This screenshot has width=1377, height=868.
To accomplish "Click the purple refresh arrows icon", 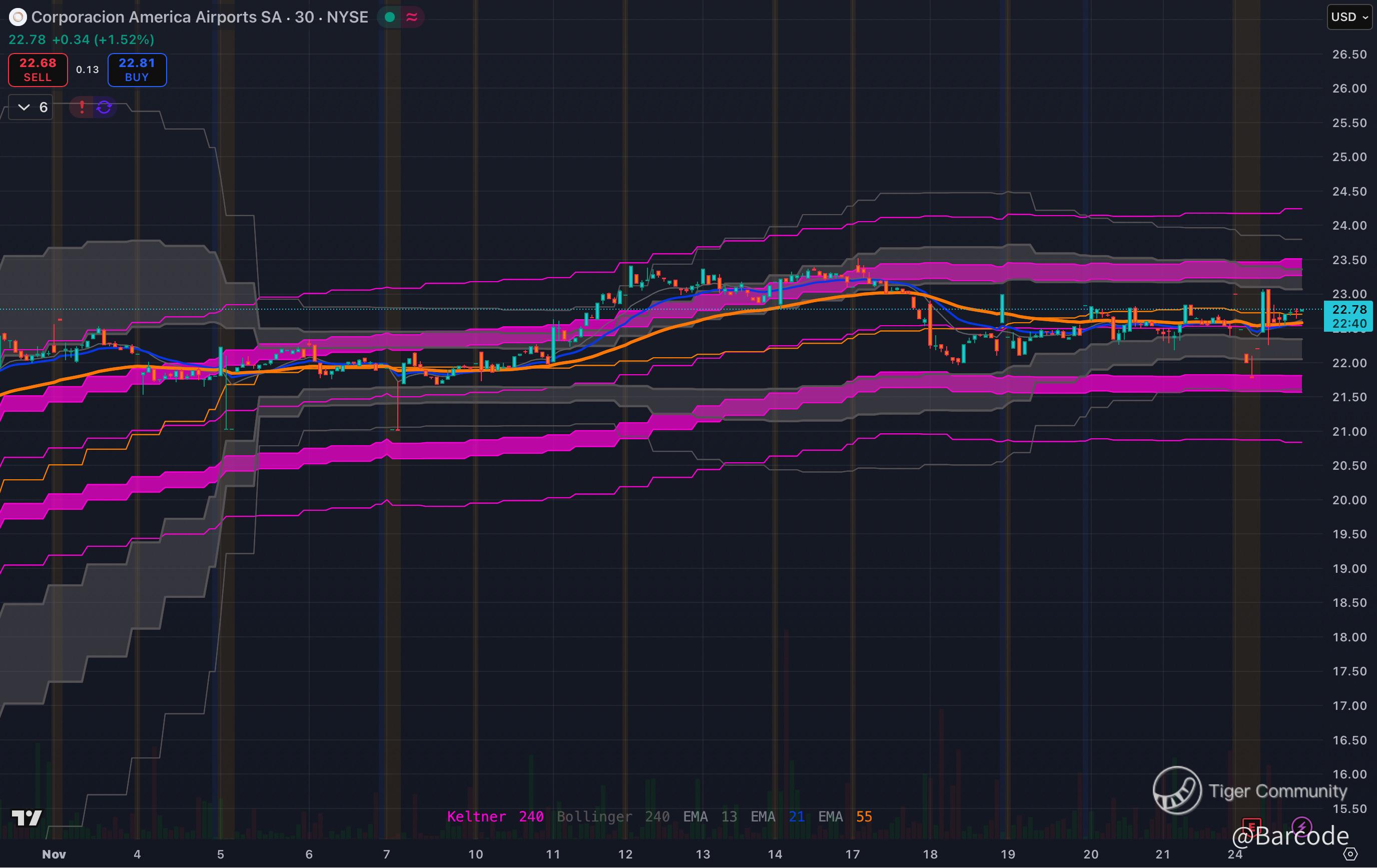I will (x=104, y=107).
